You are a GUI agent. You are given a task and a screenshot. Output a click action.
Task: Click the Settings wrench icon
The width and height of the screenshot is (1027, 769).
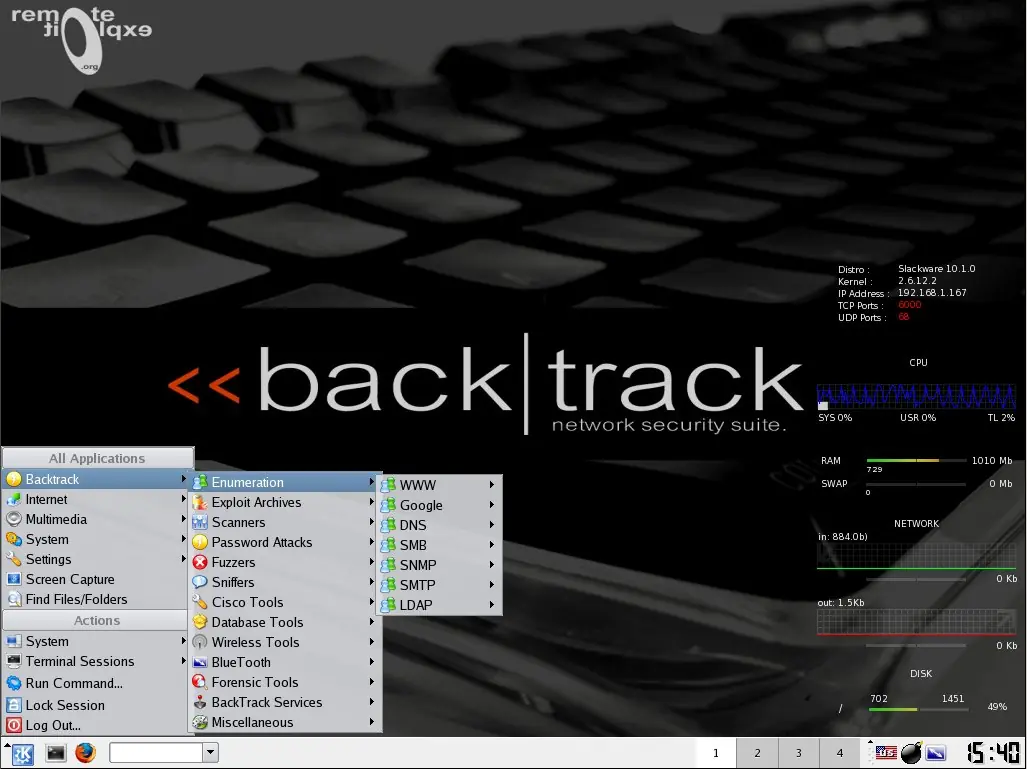coord(14,559)
